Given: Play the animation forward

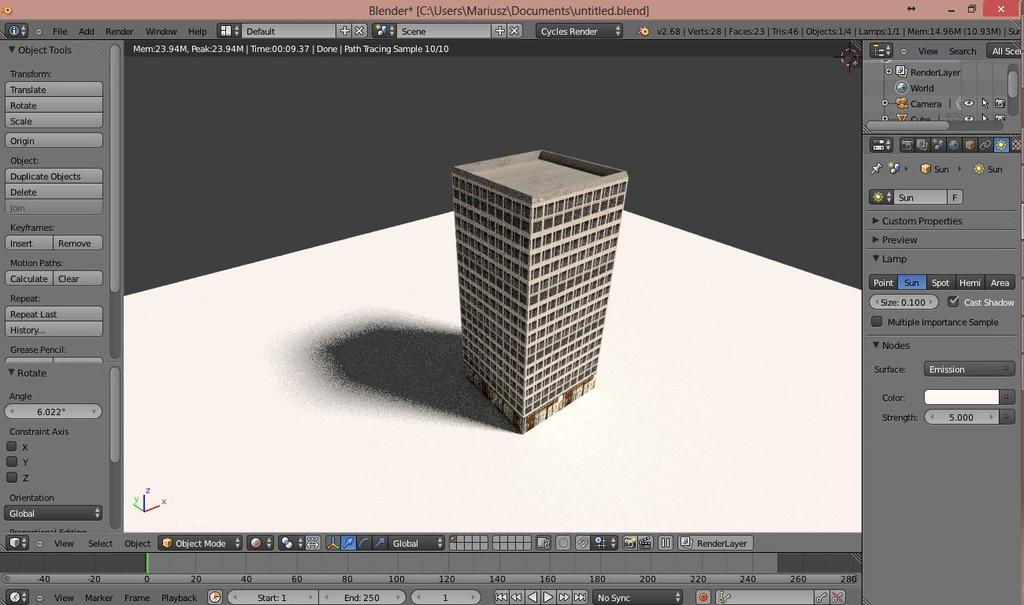Looking at the screenshot, I should point(548,597).
